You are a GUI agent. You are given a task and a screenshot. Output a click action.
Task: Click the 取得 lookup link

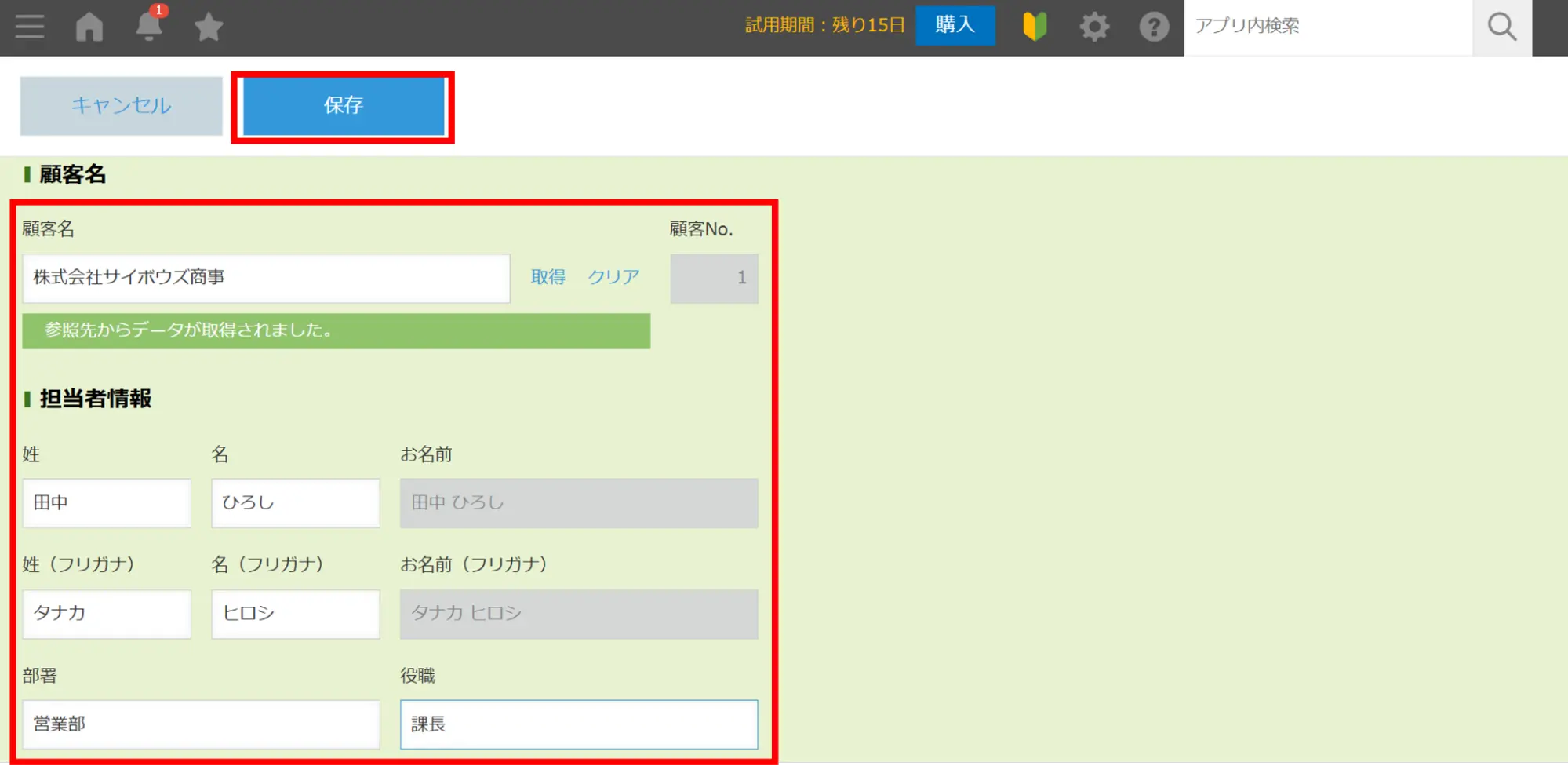pyautogui.click(x=548, y=277)
